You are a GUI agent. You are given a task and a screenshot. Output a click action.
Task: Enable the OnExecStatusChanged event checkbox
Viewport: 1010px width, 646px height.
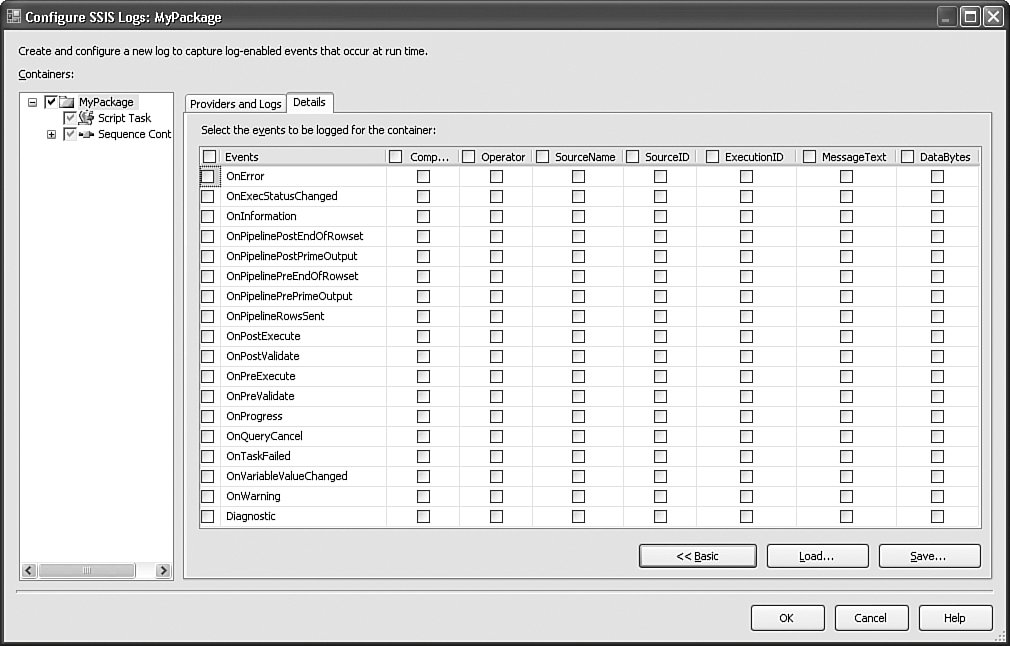[x=207, y=196]
